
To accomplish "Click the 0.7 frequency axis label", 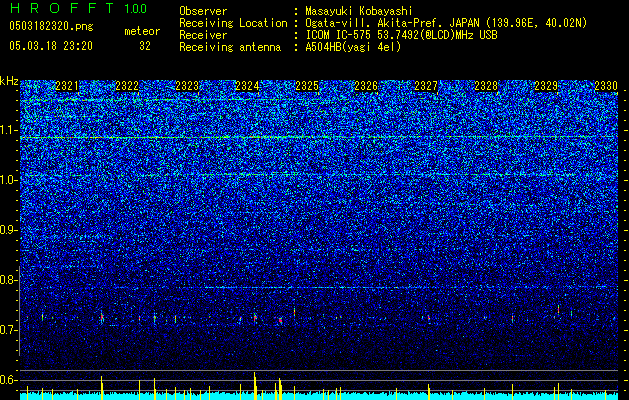I will 8,330.
